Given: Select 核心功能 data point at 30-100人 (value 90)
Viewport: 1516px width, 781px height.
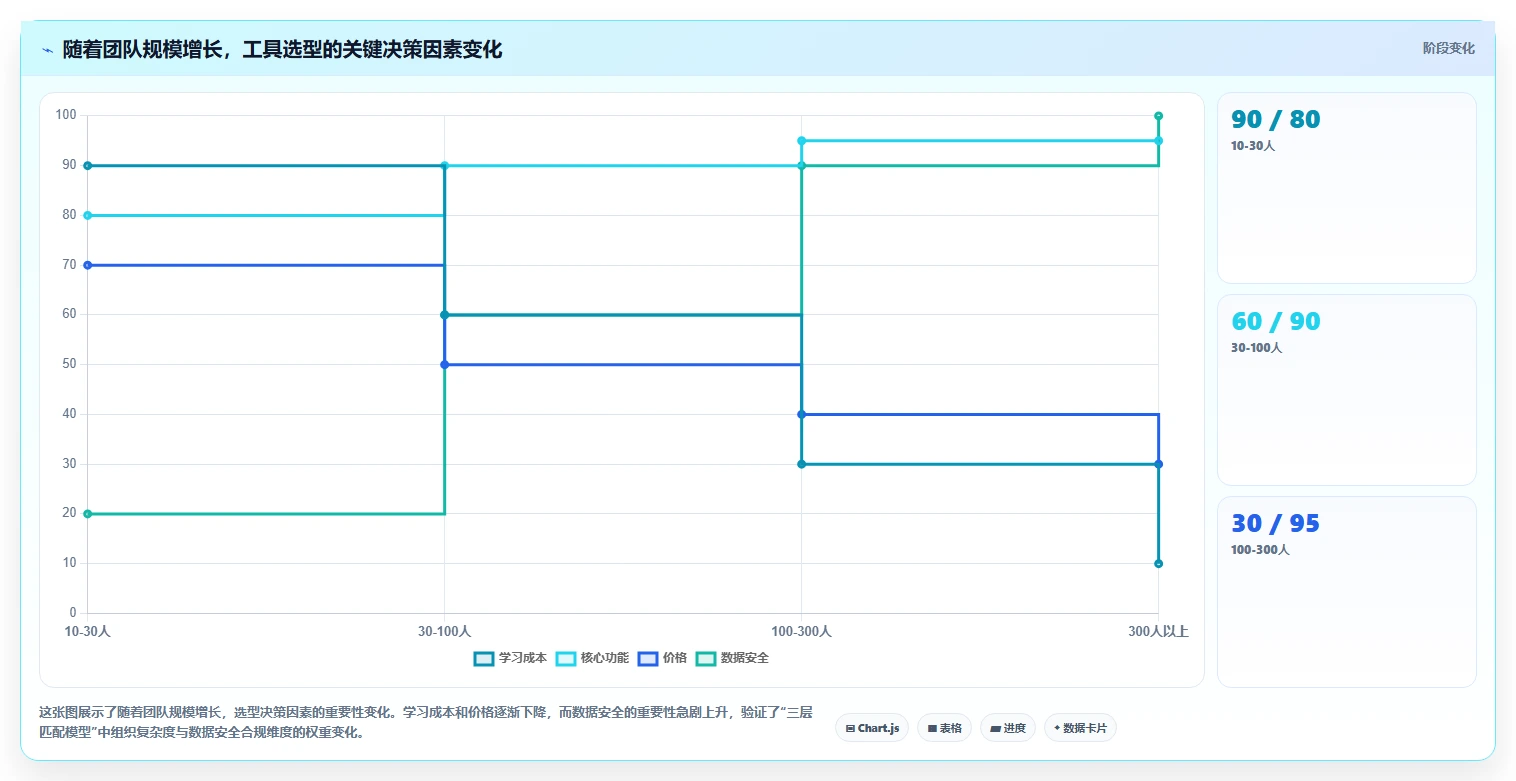Looking at the screenshot, I should tap(445, 166).
